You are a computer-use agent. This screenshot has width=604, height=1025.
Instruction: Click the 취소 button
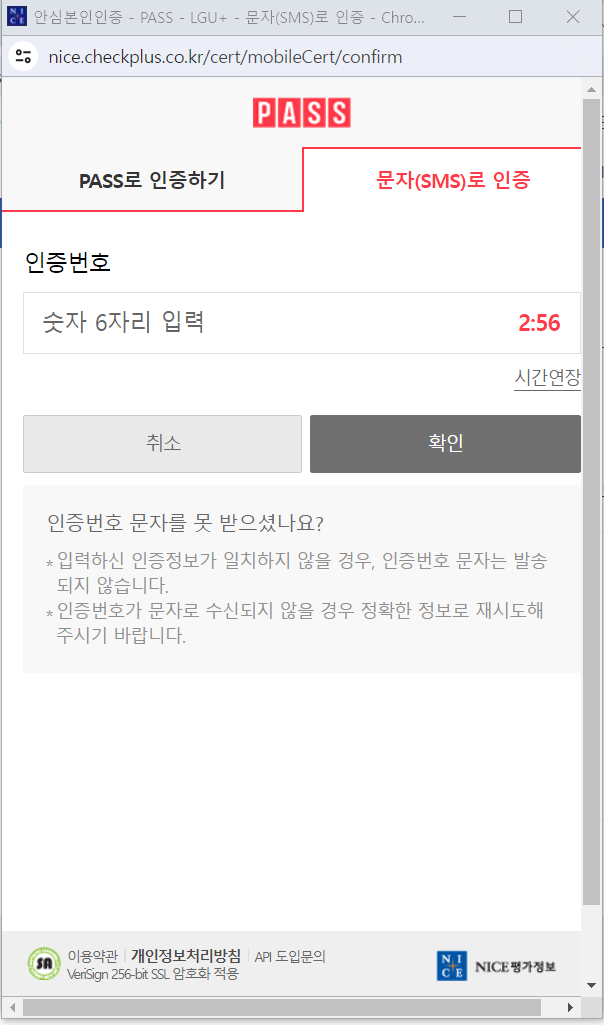163,444
